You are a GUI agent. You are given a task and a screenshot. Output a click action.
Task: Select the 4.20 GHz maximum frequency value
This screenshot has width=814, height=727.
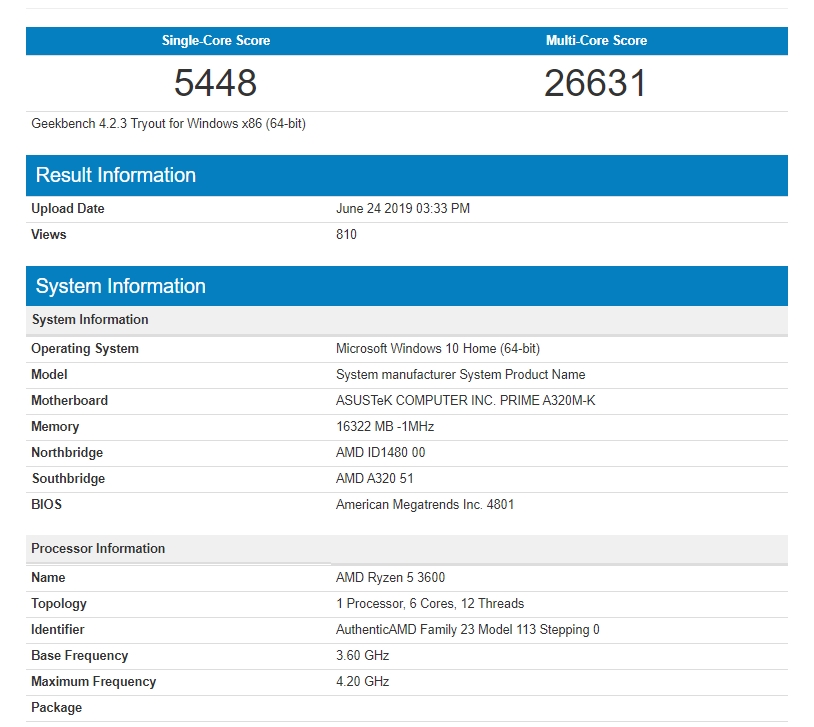(362, 682)
